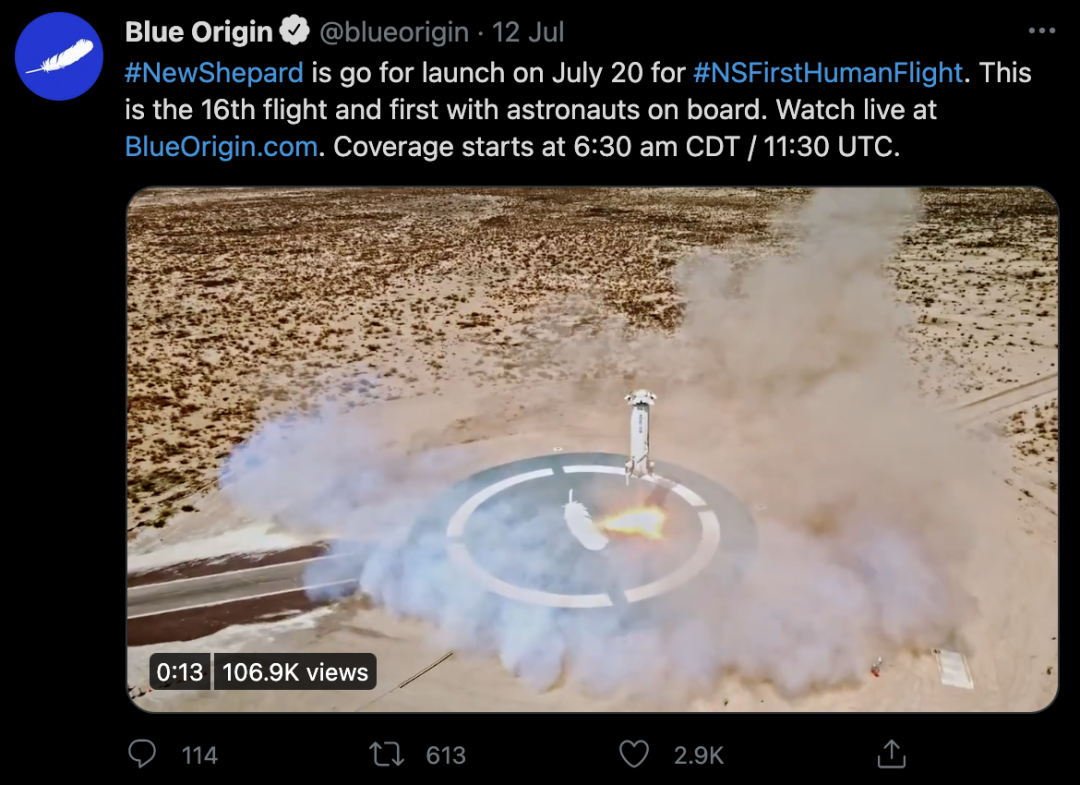1080x785 pixels.
Task: Click the 114 replies count
Action: pos(200,755)
